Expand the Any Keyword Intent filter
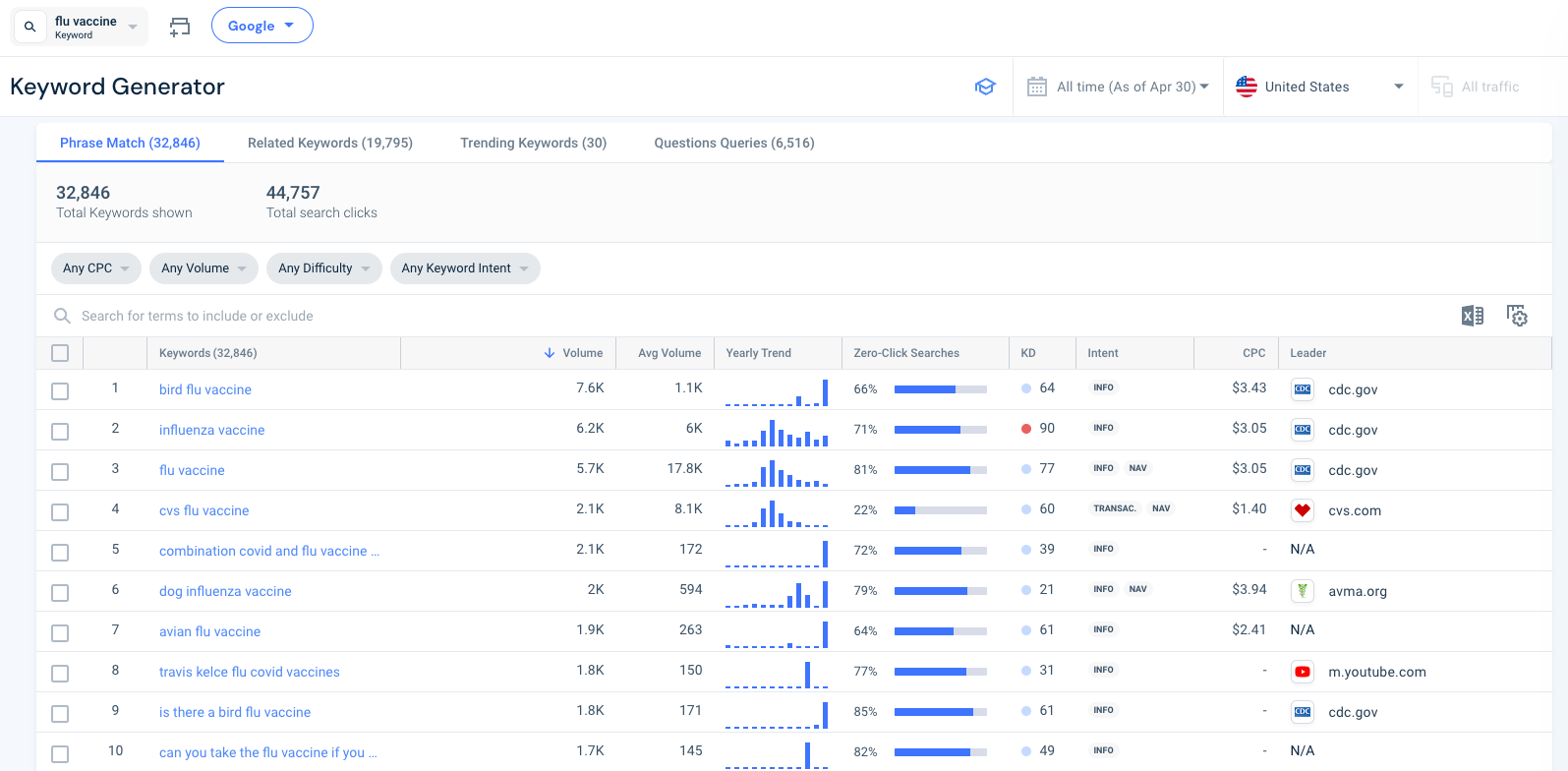This screenshot has width=1568, height=771. pos(465,268)
